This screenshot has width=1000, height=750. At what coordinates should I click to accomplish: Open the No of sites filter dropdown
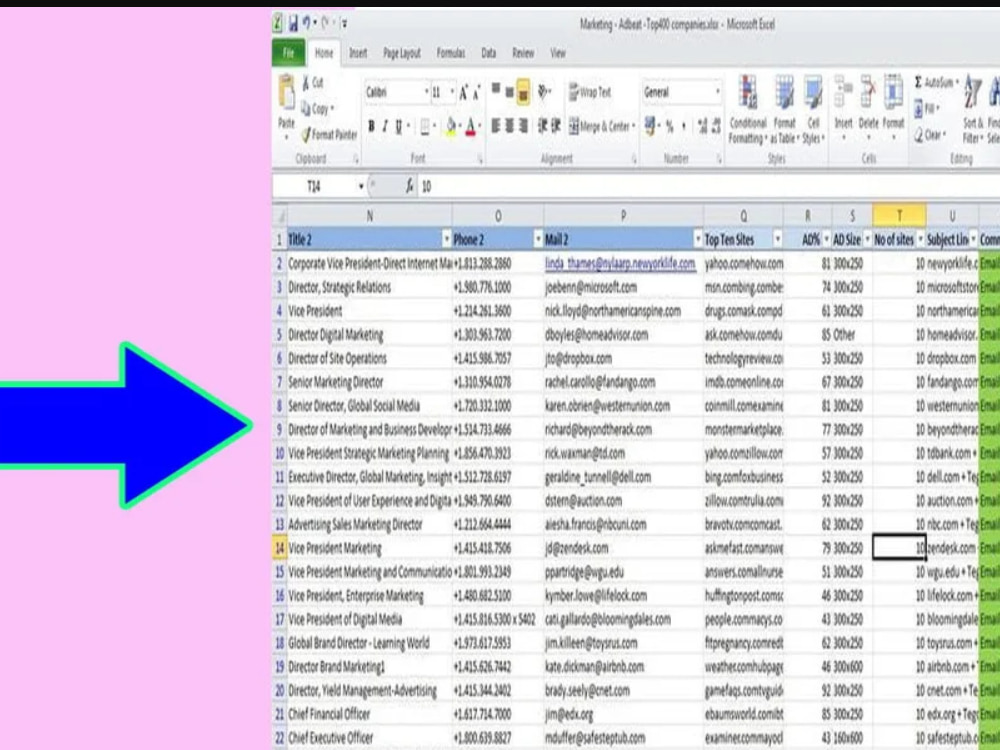click(920, 240)
